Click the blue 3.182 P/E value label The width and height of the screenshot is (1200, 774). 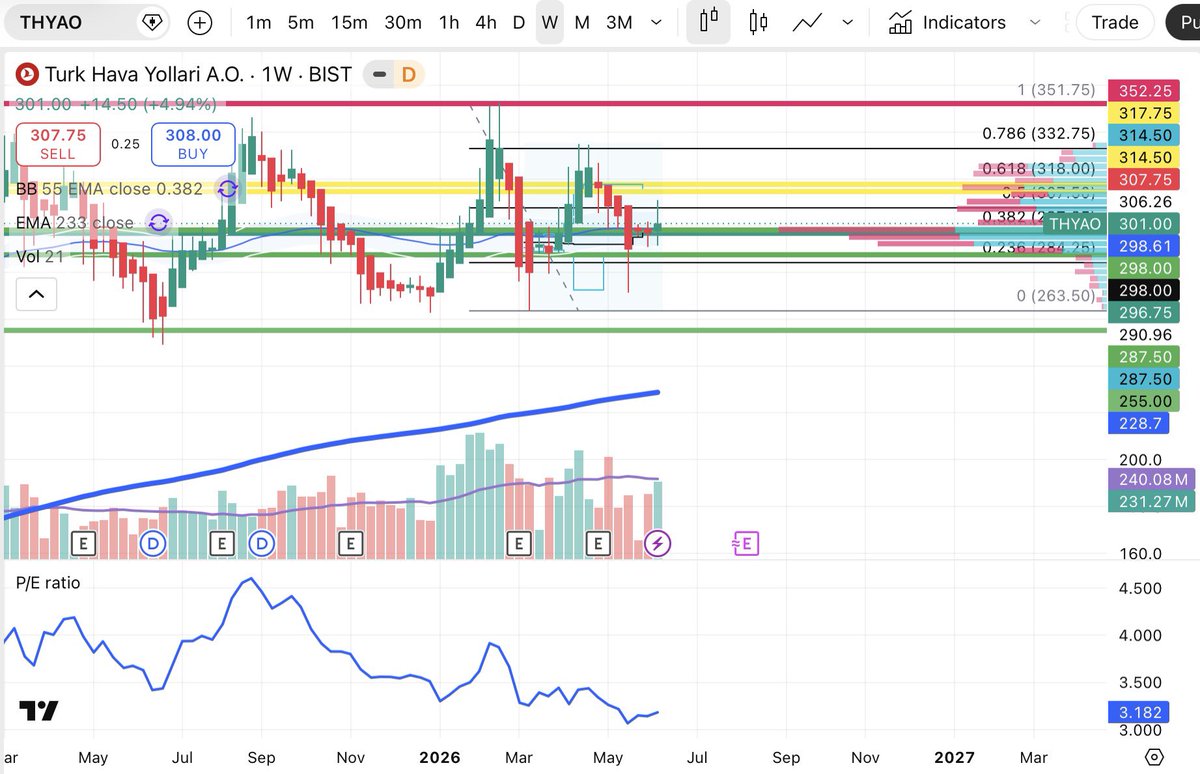click(x=1139, y=714)
